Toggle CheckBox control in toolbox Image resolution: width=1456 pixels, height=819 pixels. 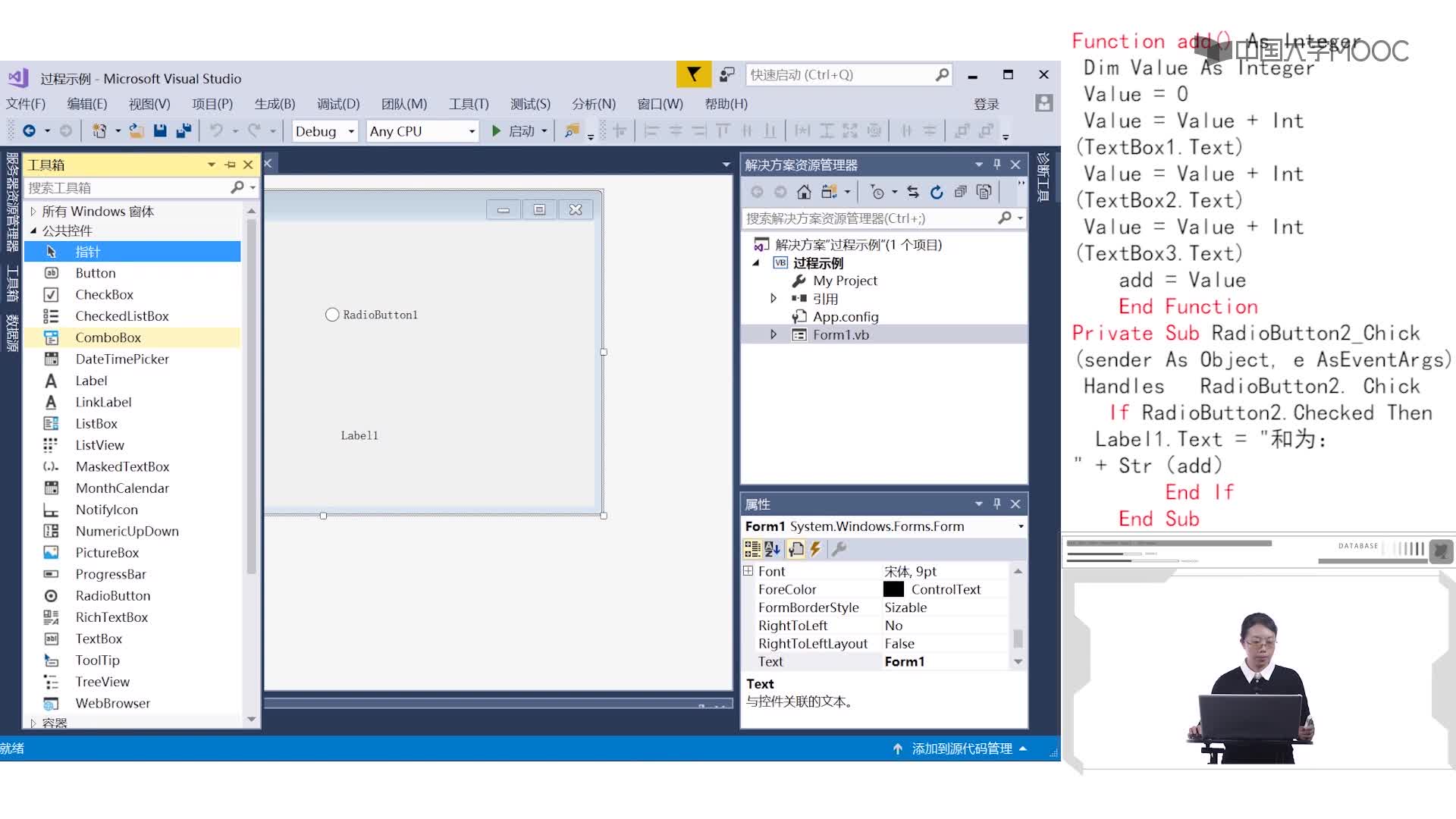[104, 294]
